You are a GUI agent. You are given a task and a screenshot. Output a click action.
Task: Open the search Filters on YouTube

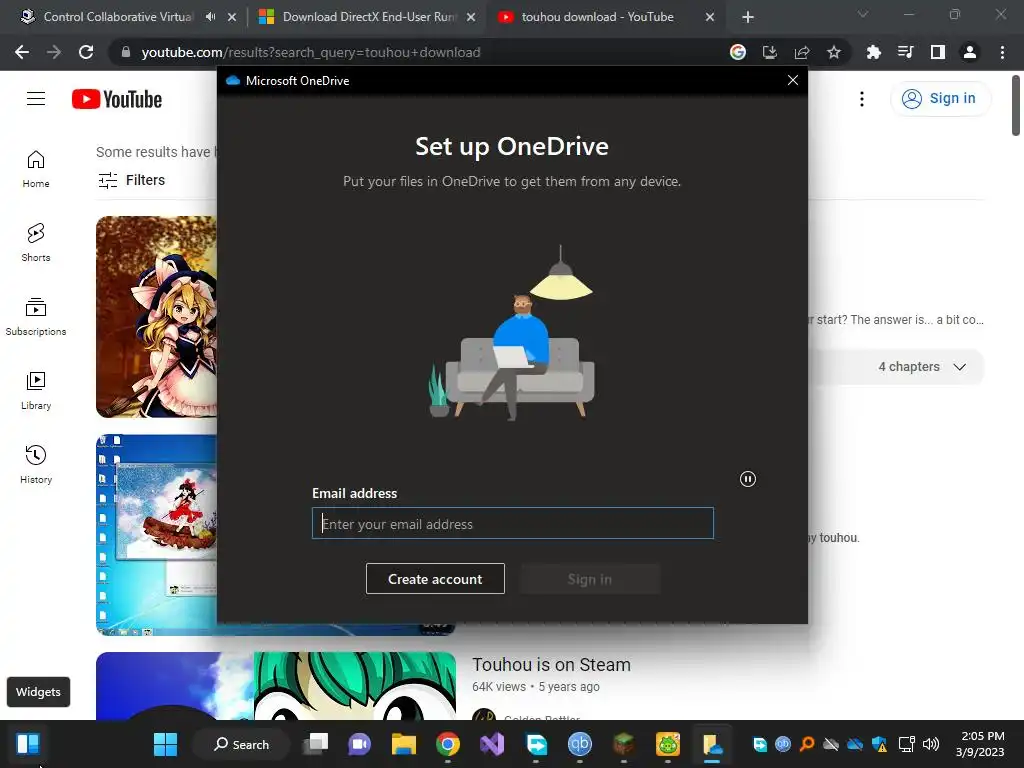131,180
